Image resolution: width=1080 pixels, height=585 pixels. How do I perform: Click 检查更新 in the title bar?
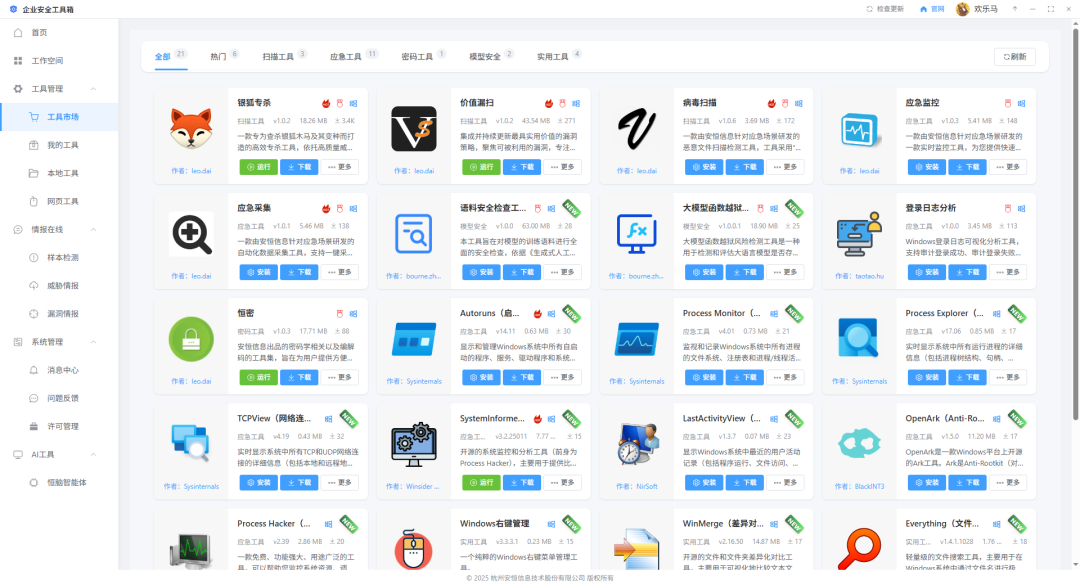(884, 9)
